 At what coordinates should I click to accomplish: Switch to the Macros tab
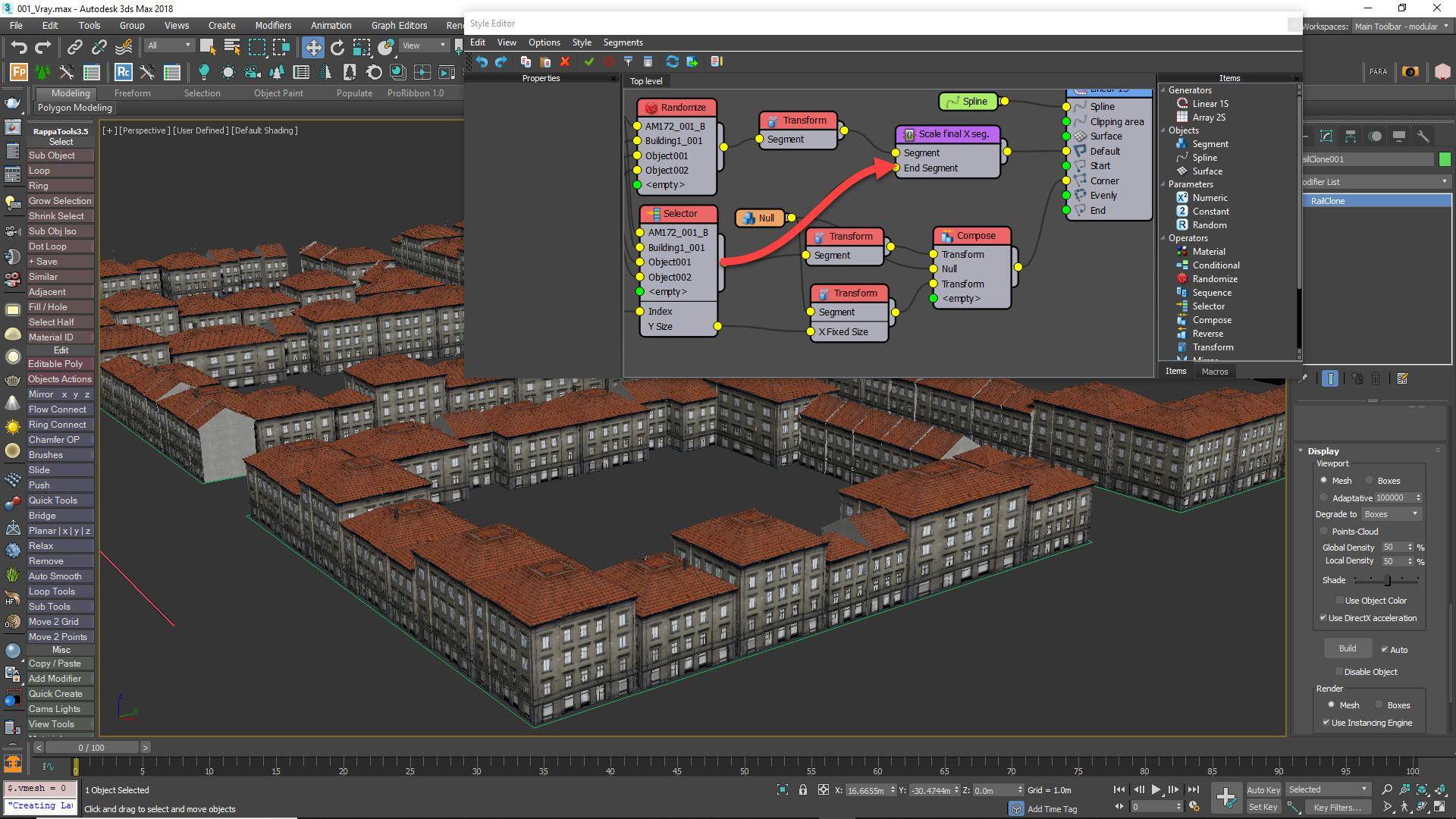point(1214,372)
